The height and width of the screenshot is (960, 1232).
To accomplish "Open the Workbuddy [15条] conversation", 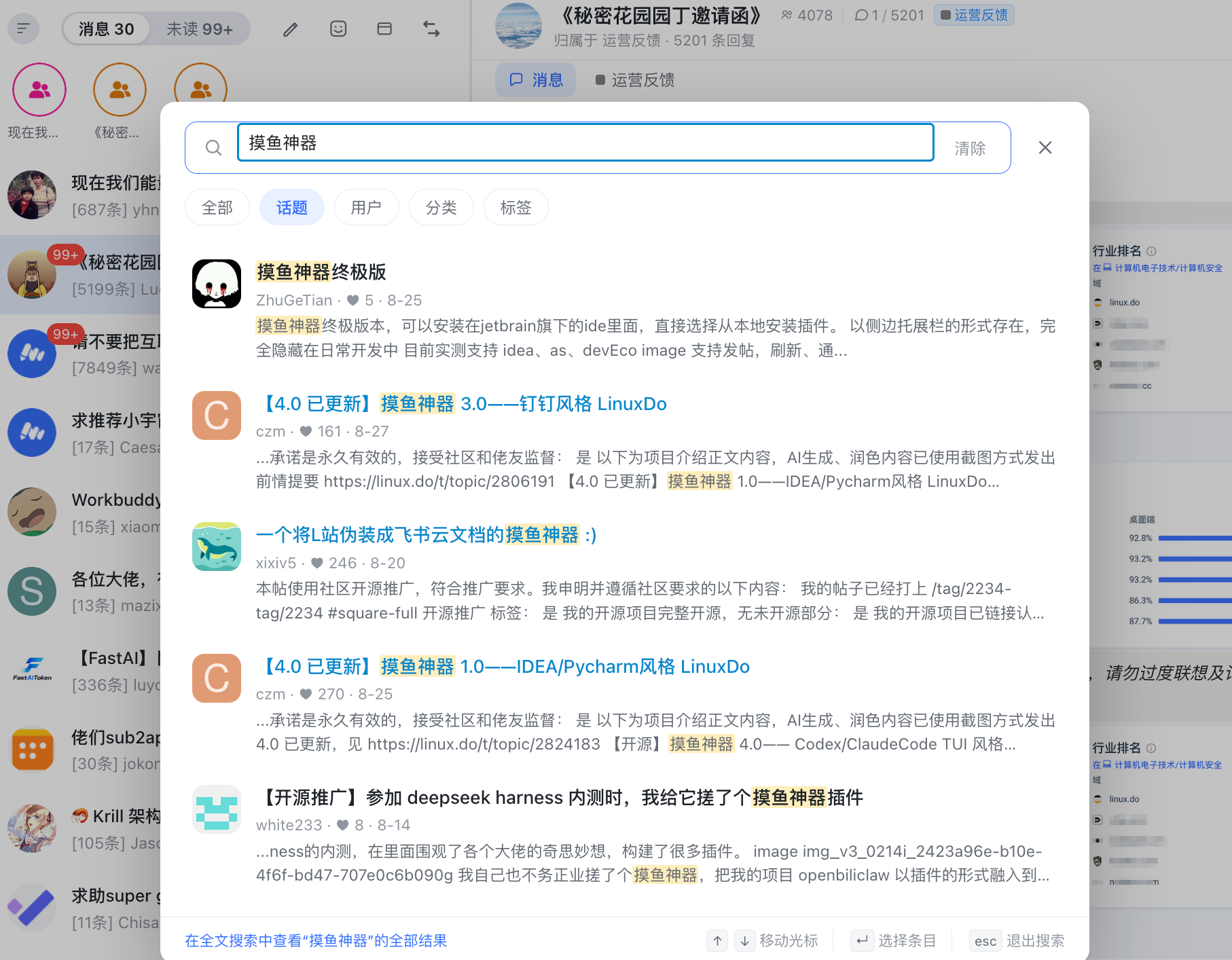I will [80, 513].
